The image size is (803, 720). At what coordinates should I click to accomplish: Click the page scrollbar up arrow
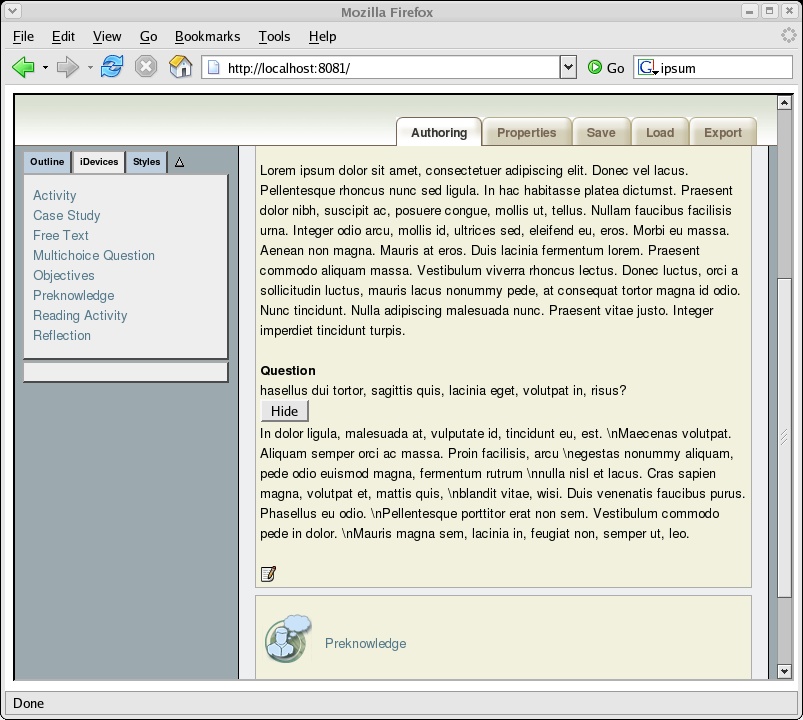click(784, 102)
